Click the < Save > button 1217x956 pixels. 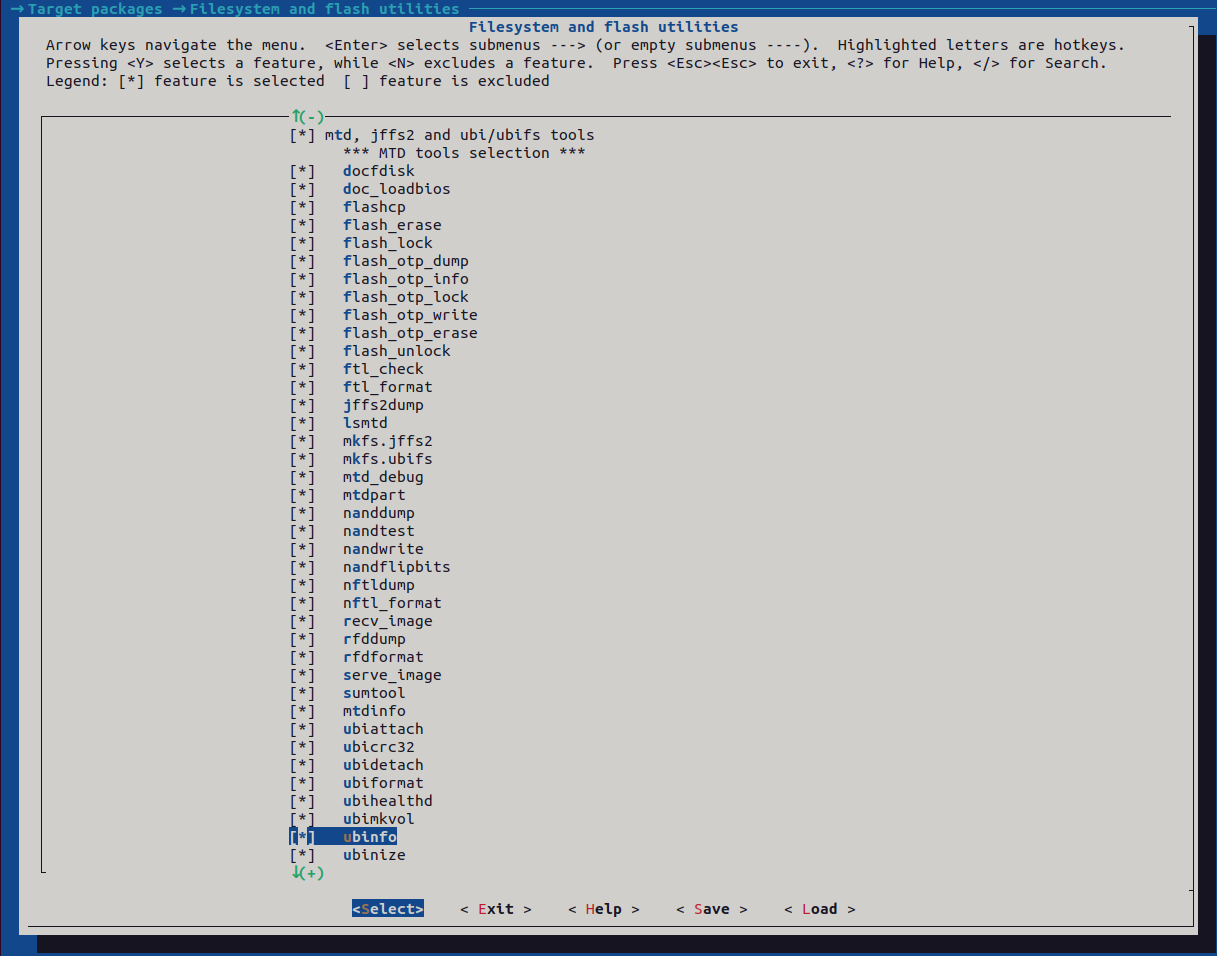click(x=712, y=909)
